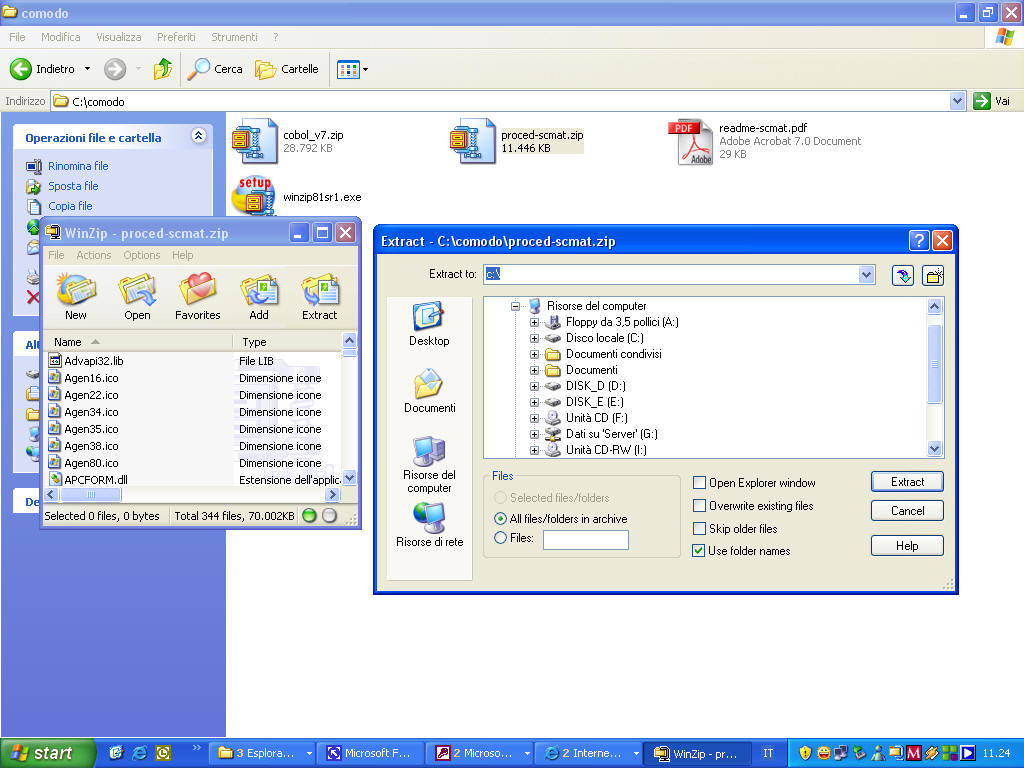Image resolution: width=1024 pixels, height=768 pixels.
Task: Uncheck Use folder names checkbox
Action: (699, 551)
